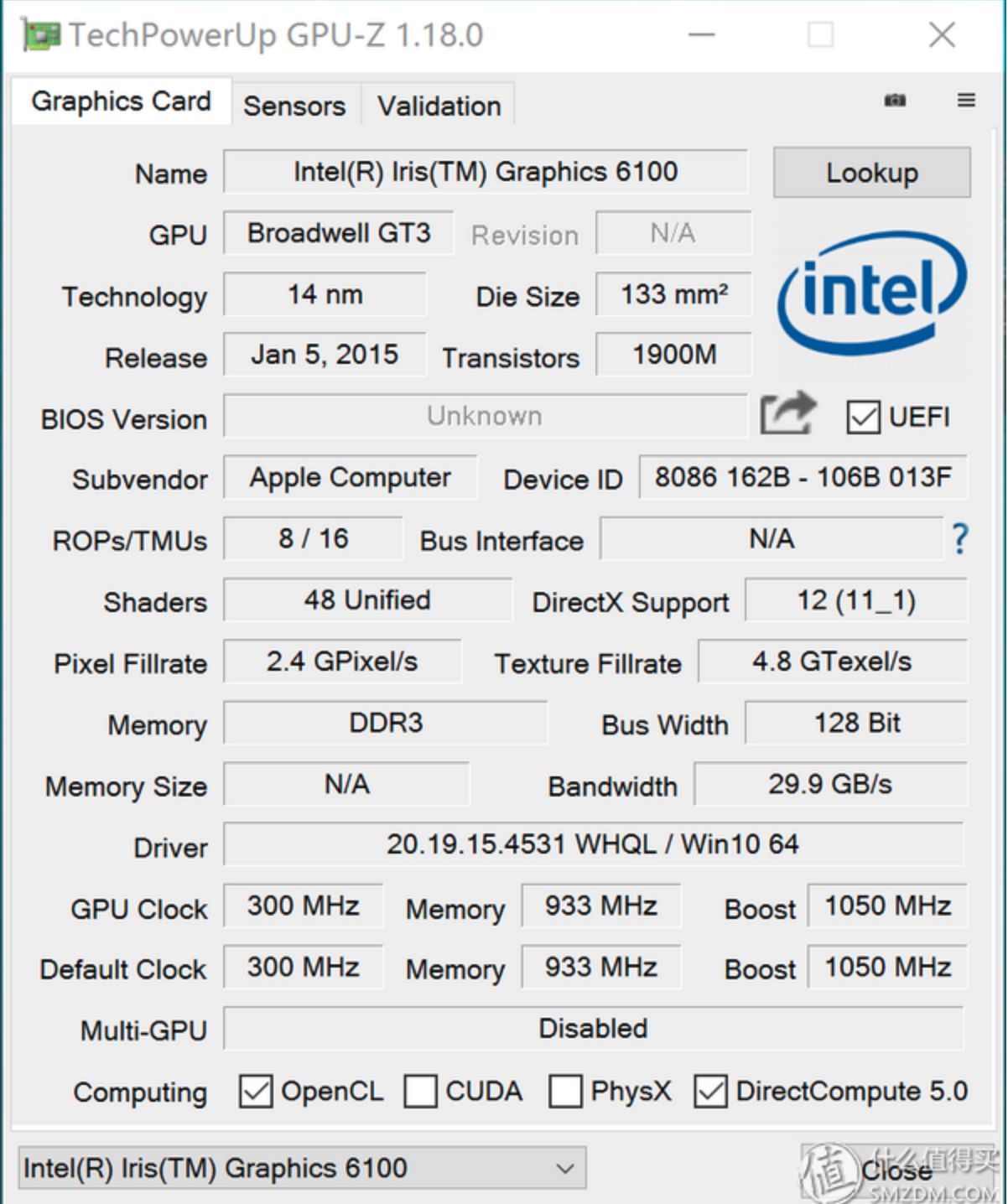Image resolution: width=1008 pixels, height=1204 pixels.
Task: Click the Bus Interface question mark
Action: click(x=960, y=538)
